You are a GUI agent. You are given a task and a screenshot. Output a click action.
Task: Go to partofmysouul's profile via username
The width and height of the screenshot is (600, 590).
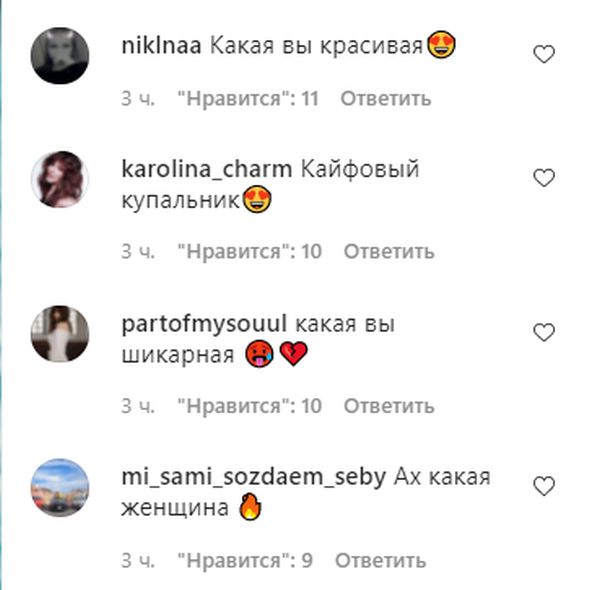pyautogui.click(x=204, y=324)
